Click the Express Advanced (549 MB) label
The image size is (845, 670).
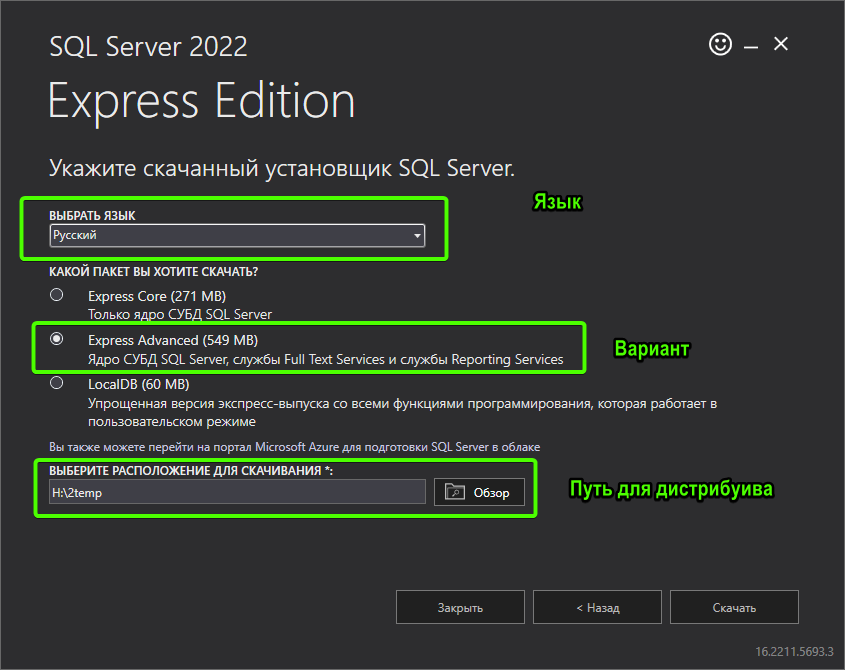[x=173, y=340]
